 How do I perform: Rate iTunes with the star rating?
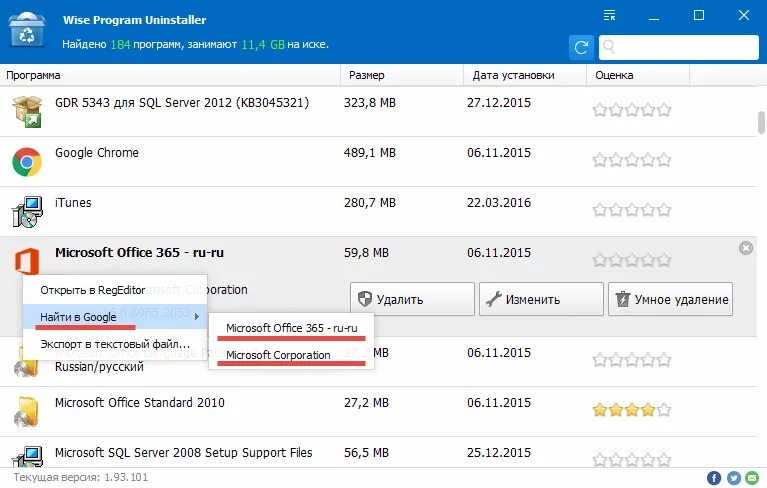[632, 210]
